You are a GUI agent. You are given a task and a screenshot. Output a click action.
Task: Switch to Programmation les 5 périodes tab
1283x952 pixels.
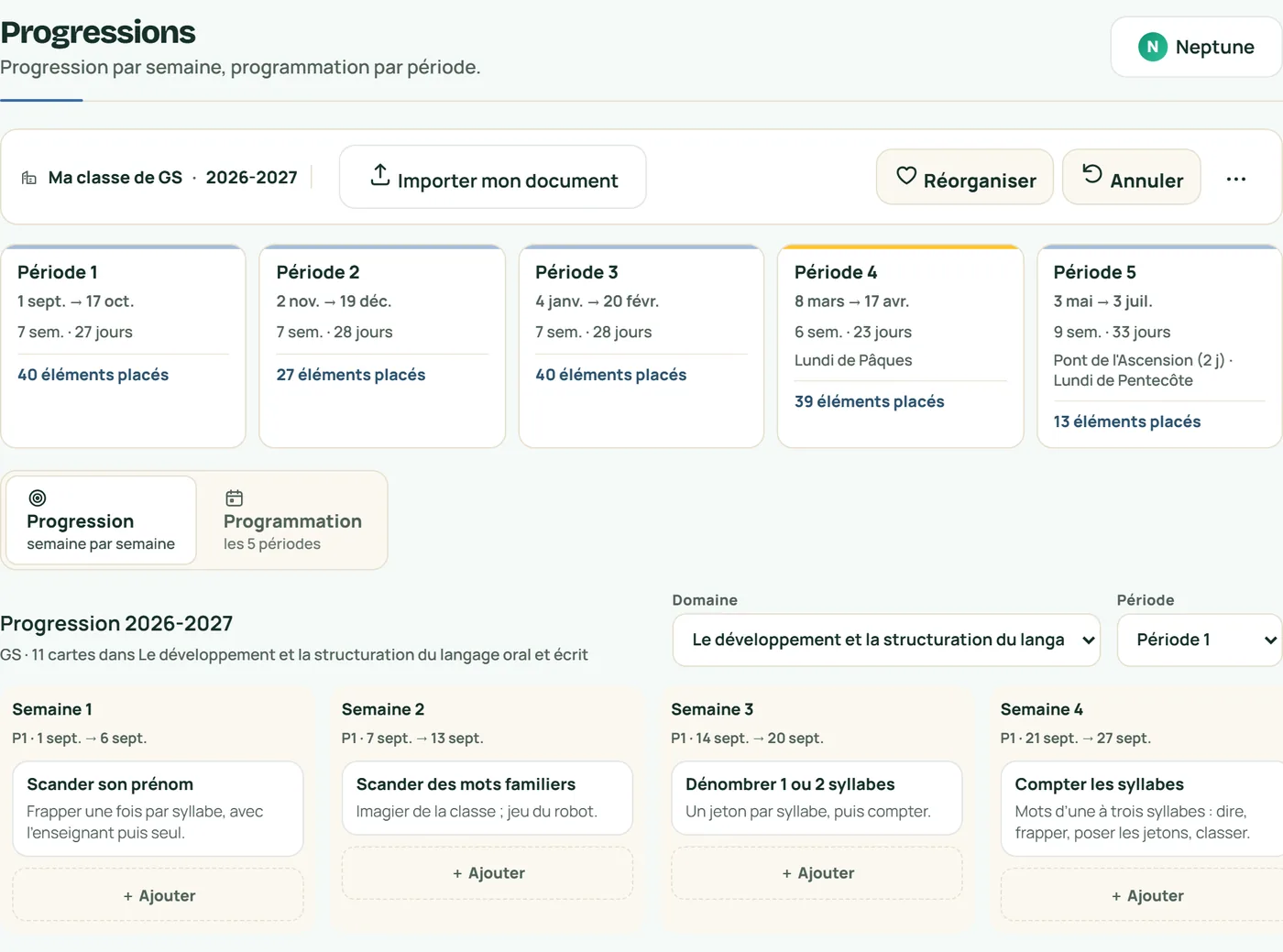pyautogui.click(x=292, y=520)
